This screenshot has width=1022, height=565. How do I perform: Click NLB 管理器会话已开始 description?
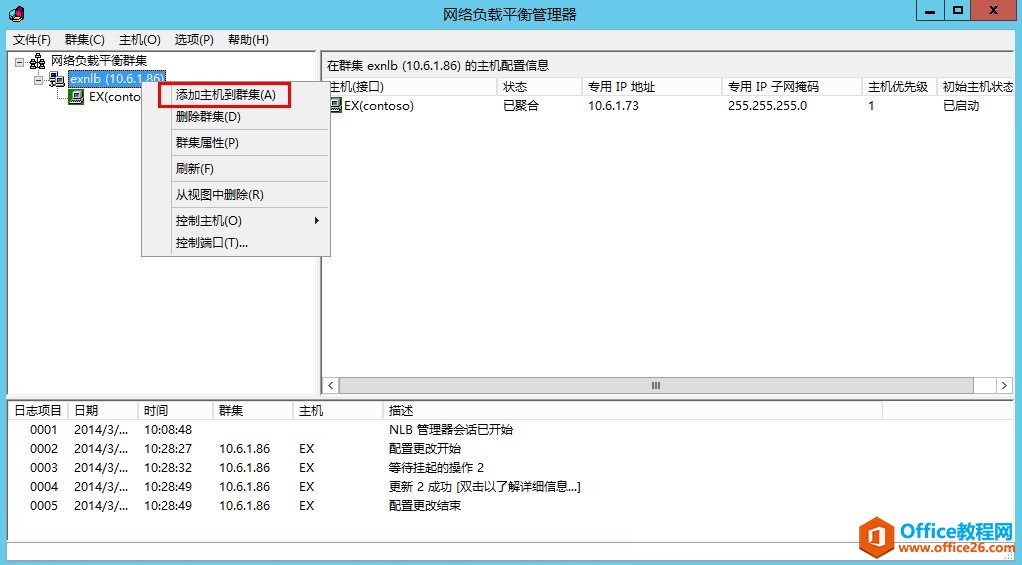(450, 430)
